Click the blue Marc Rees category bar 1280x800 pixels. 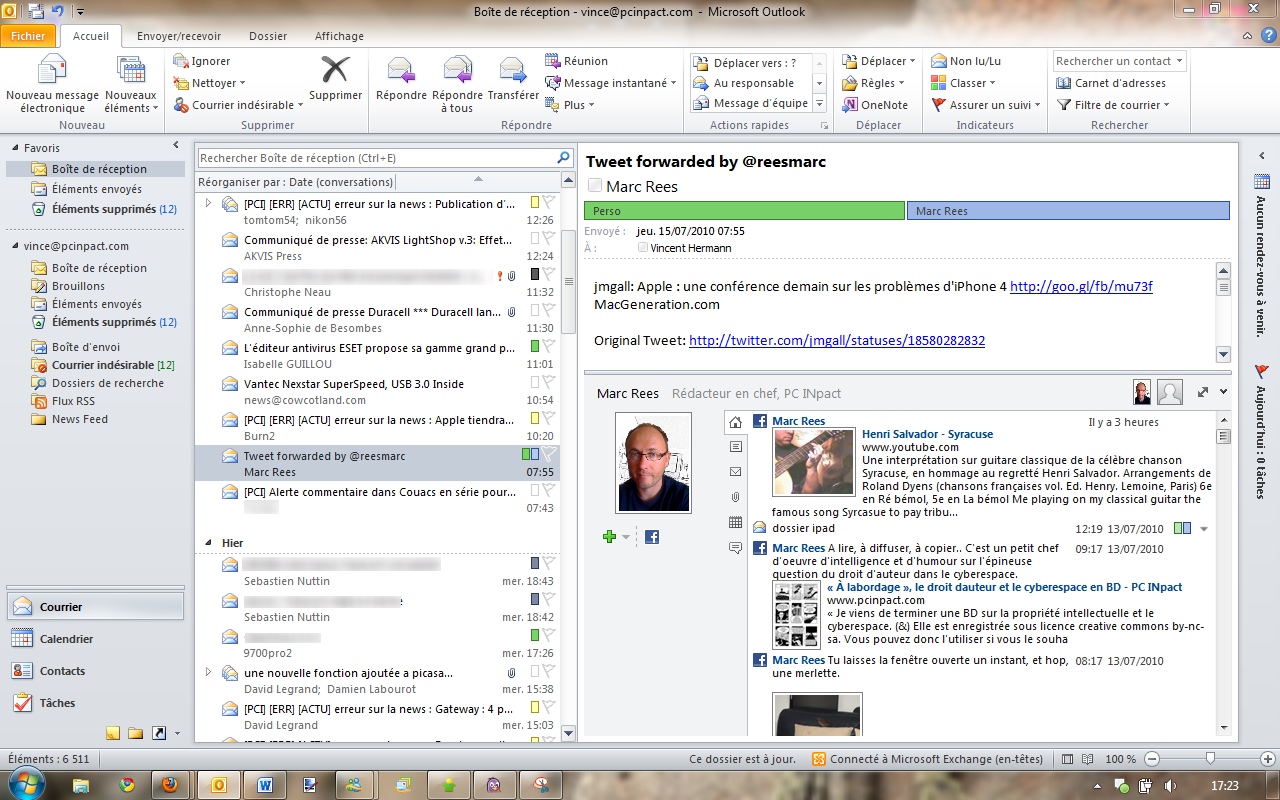point(1068,211)
